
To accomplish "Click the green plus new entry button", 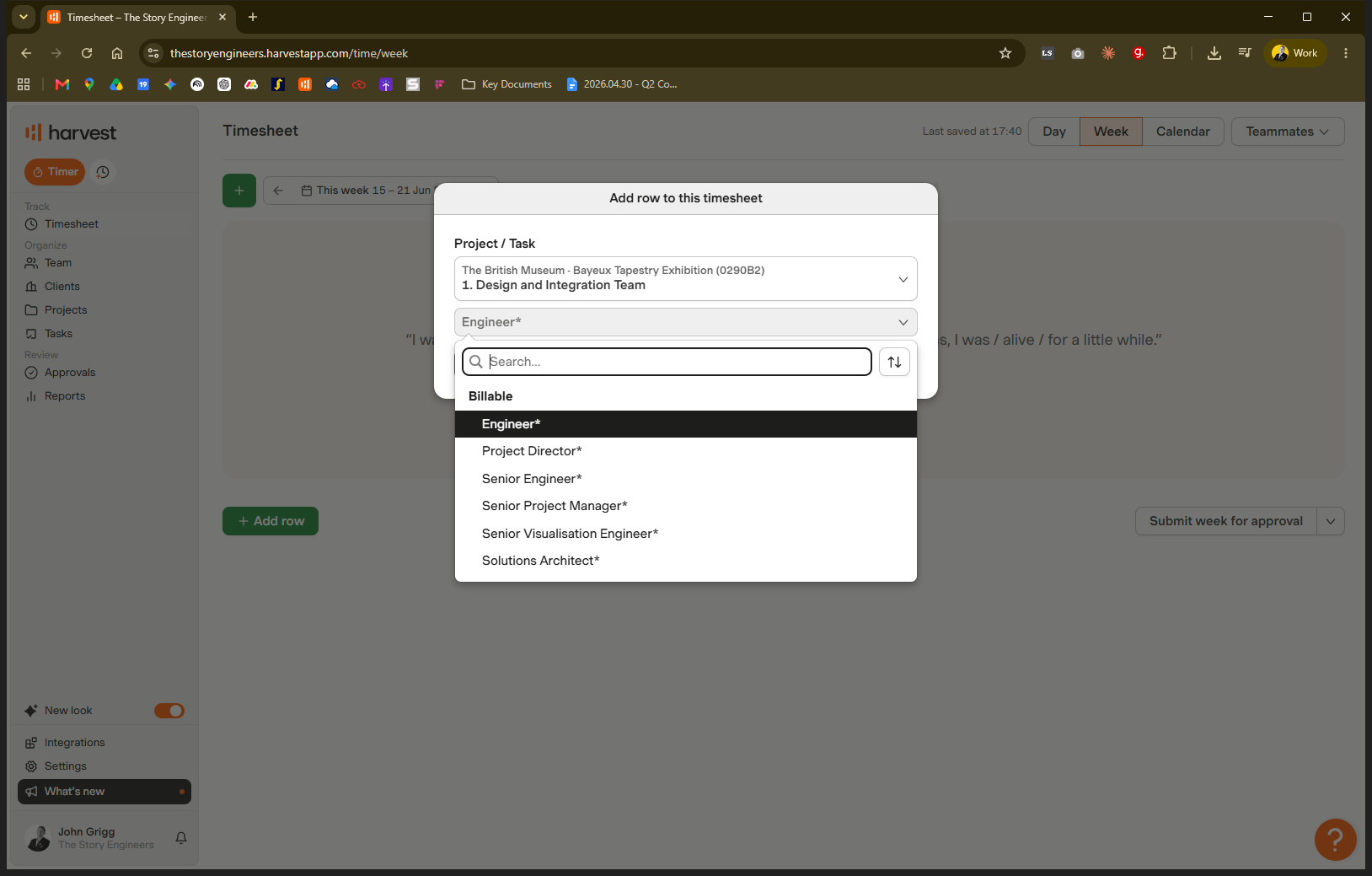I will (x=239, y=191).
